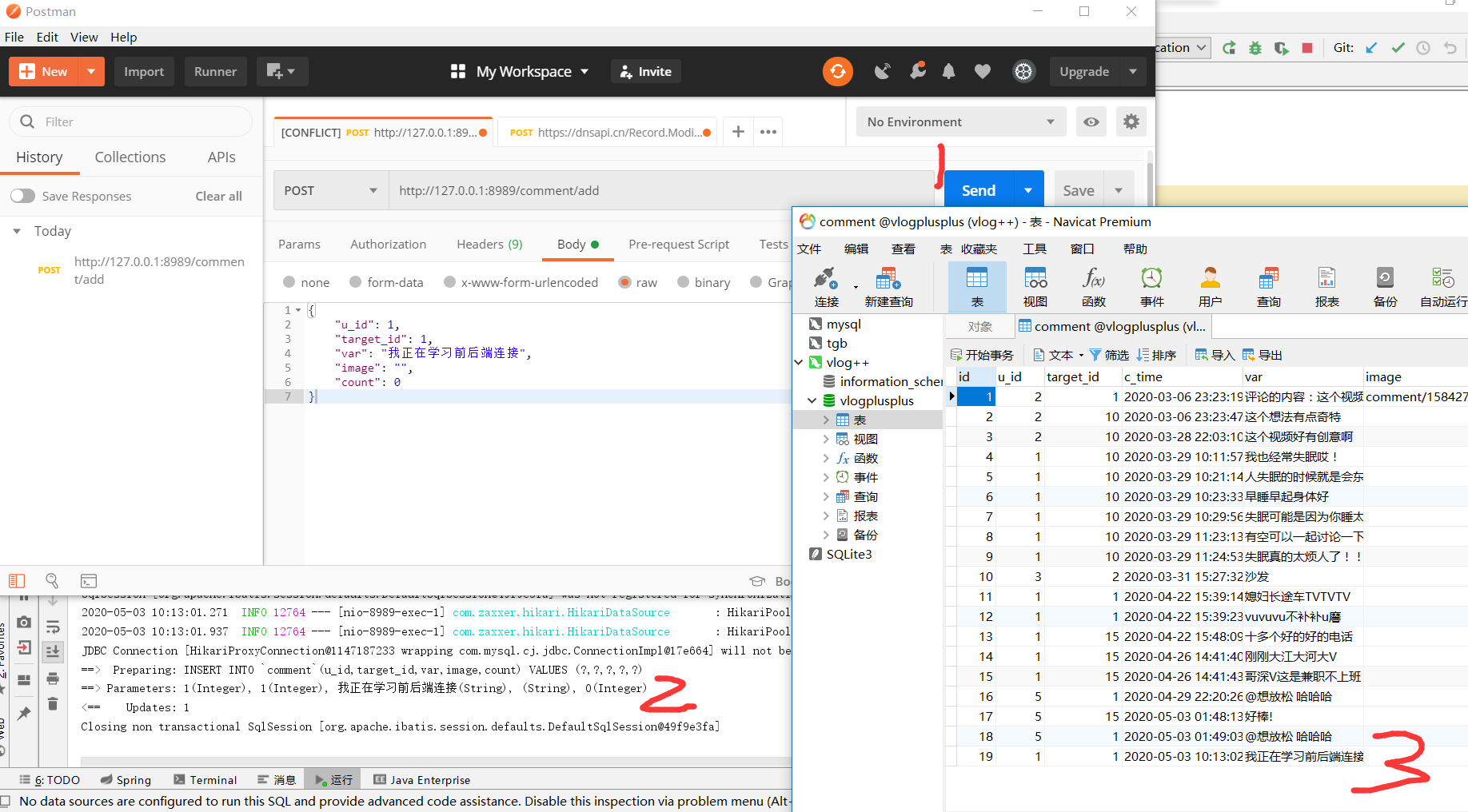Open the Upgrade dropdown arrow
Viewport: 1468px width, 812px height.
1133,71
